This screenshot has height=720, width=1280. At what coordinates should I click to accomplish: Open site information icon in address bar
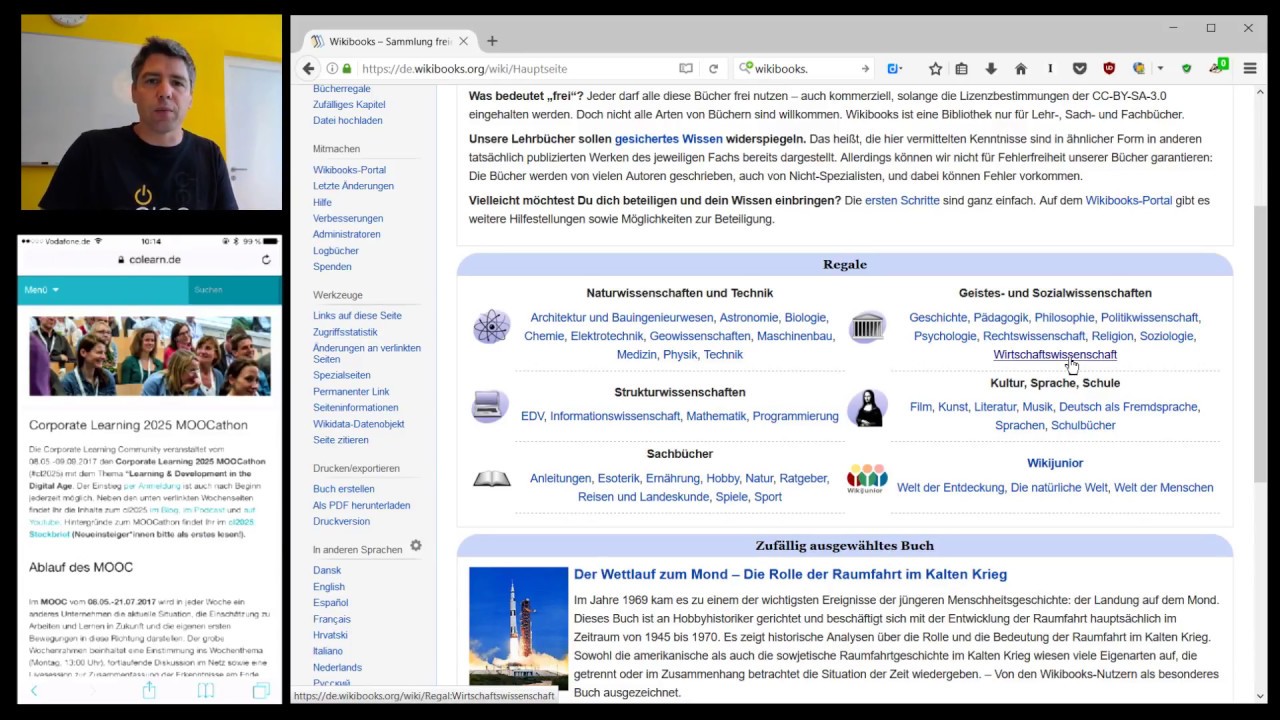pyautogui.click(x=331, y=69)
